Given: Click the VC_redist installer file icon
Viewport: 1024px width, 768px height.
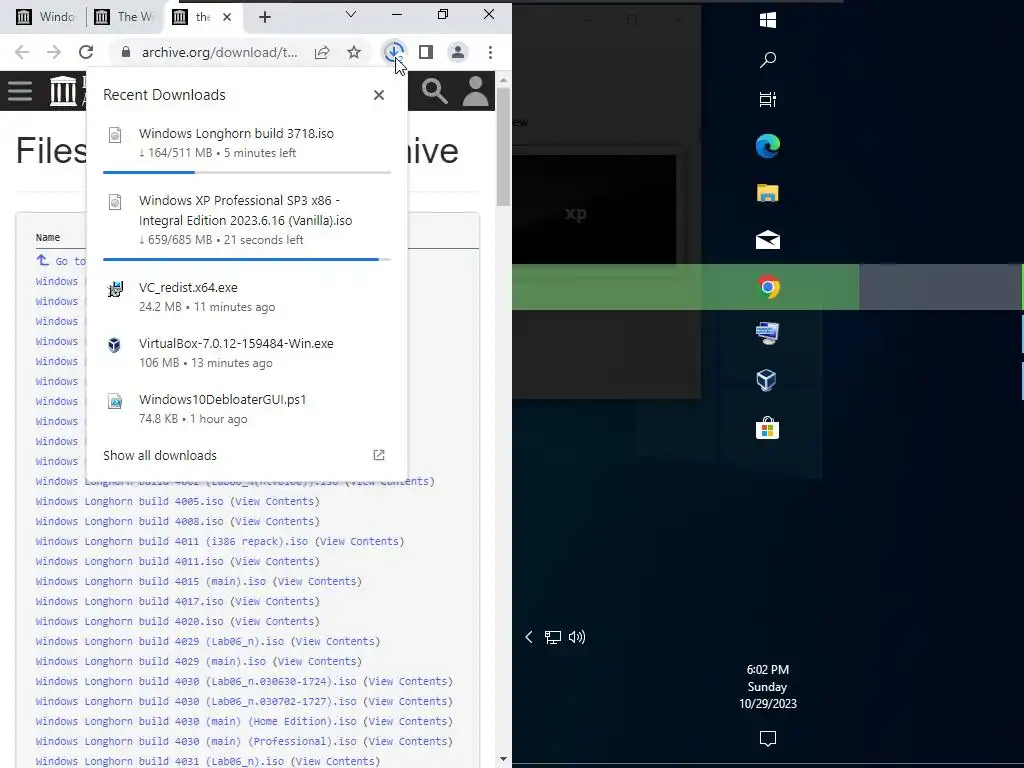Looking at the screenshot, I should 115,289.
